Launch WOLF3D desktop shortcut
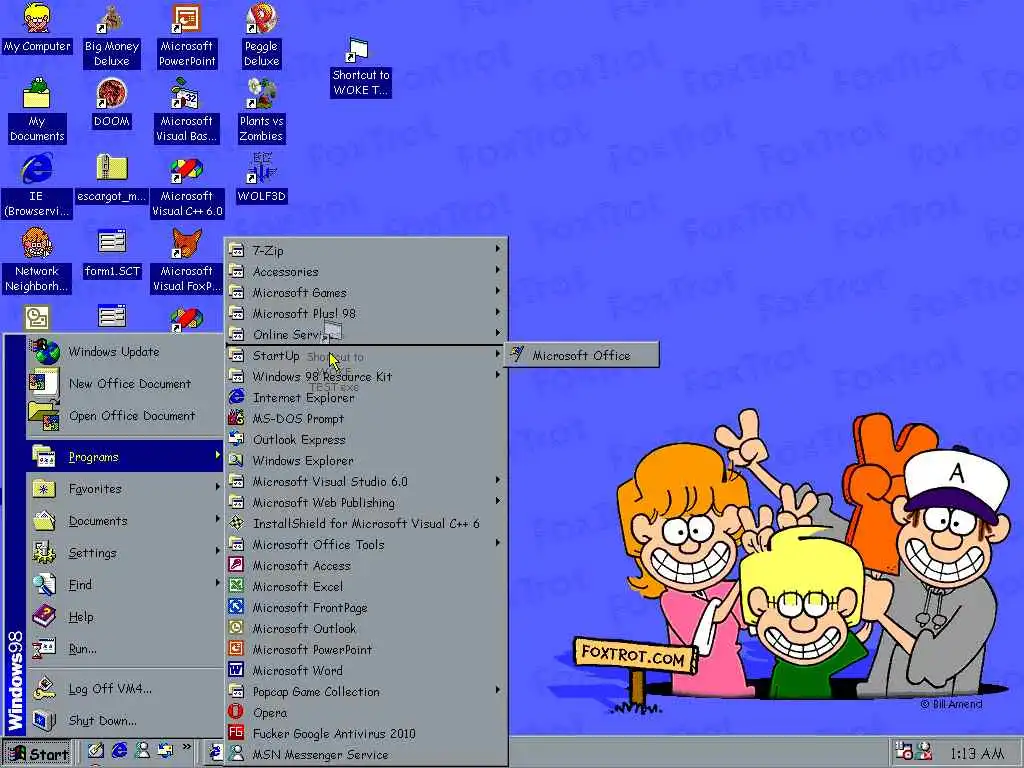 [261, 178]
